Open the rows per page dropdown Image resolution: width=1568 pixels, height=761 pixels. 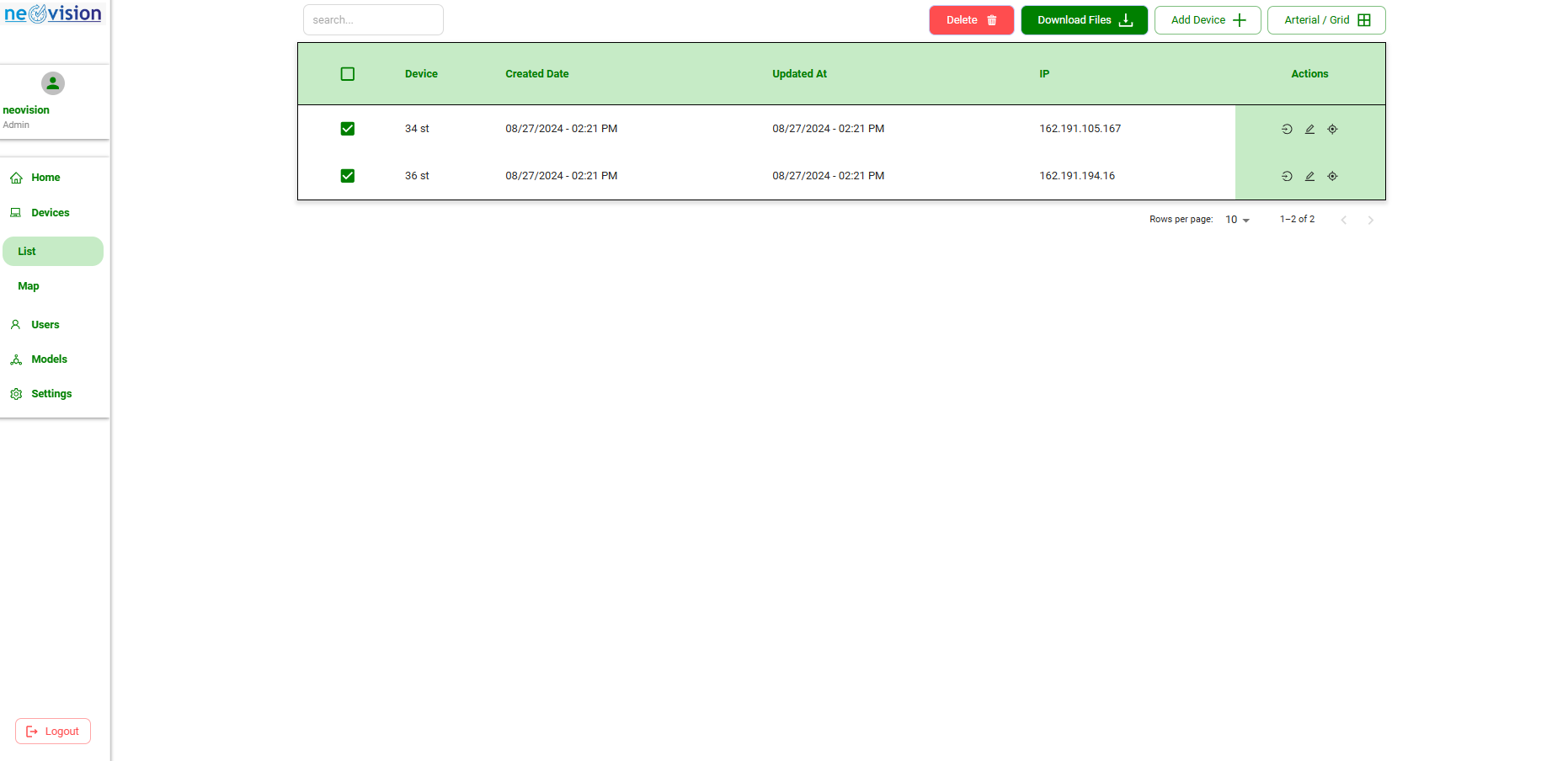pos(1237,220)
